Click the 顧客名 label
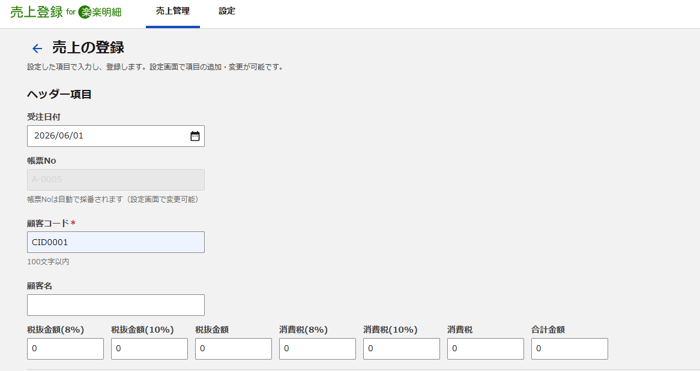The width and height of the screenshot is (700, 371). click(40, 286)
